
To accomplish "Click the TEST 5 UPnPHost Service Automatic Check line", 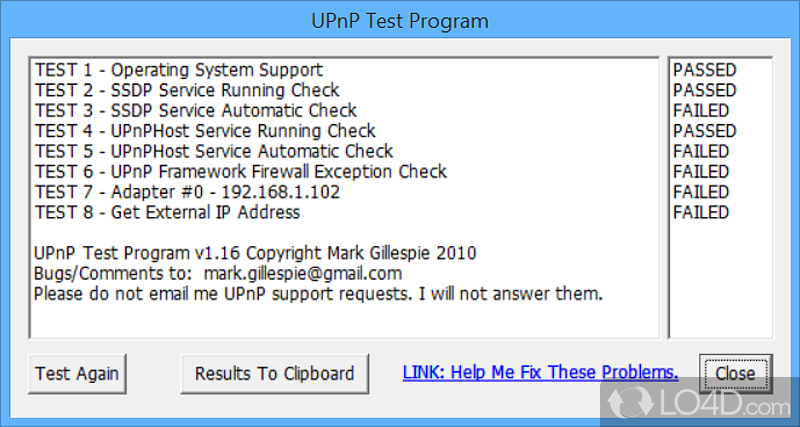I will (x=214, y=151).
